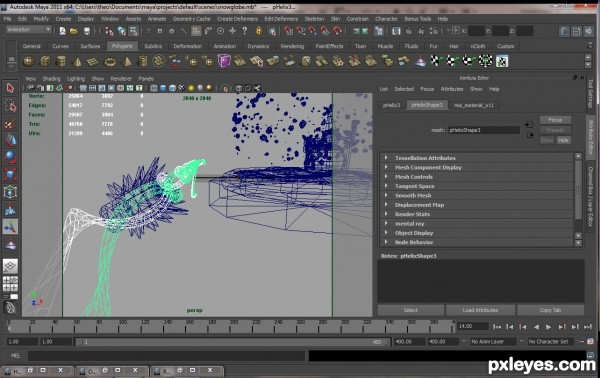
Task: Select the mia_material_x11 tab
Action: (x=474, y=105)
